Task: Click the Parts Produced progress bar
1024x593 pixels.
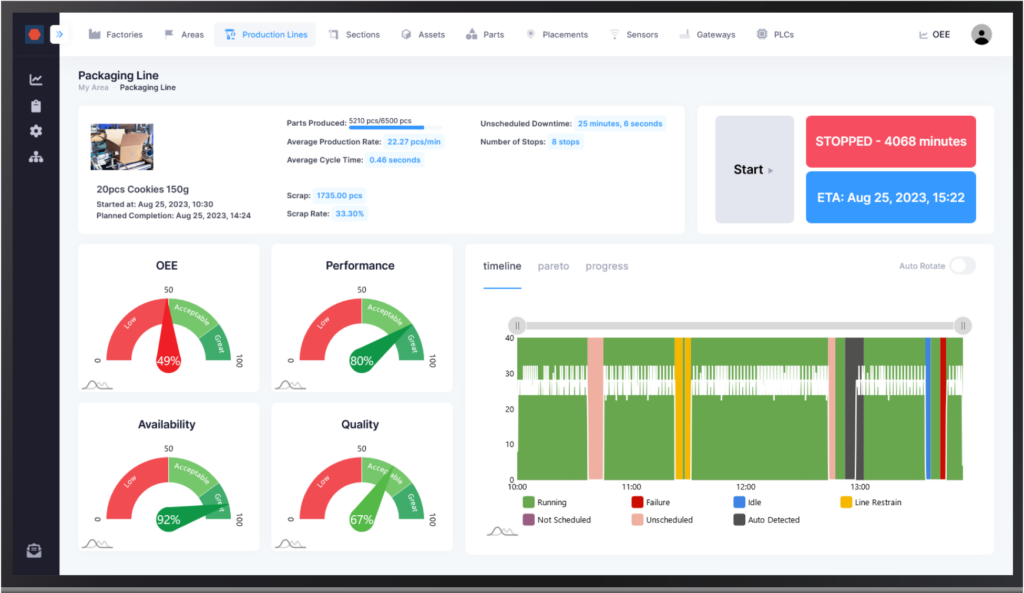Action: tap(395, 127)
